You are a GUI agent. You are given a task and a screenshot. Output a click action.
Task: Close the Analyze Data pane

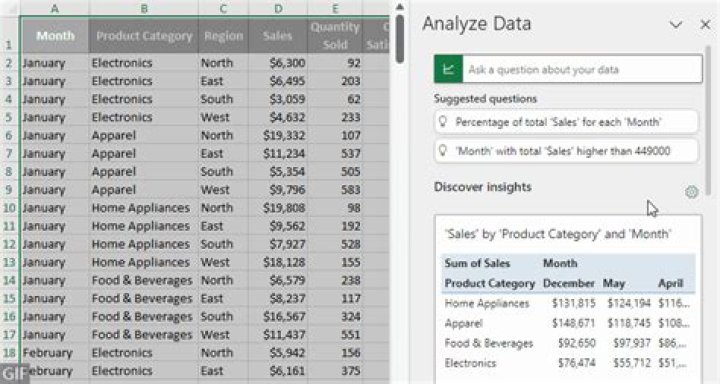click(705, 24)
